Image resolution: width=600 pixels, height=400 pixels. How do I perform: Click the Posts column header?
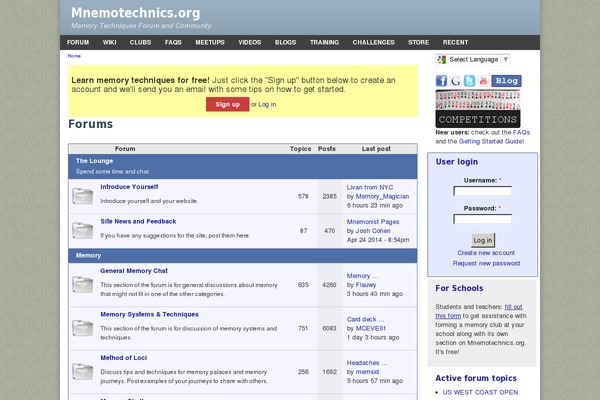coord(327,149)
